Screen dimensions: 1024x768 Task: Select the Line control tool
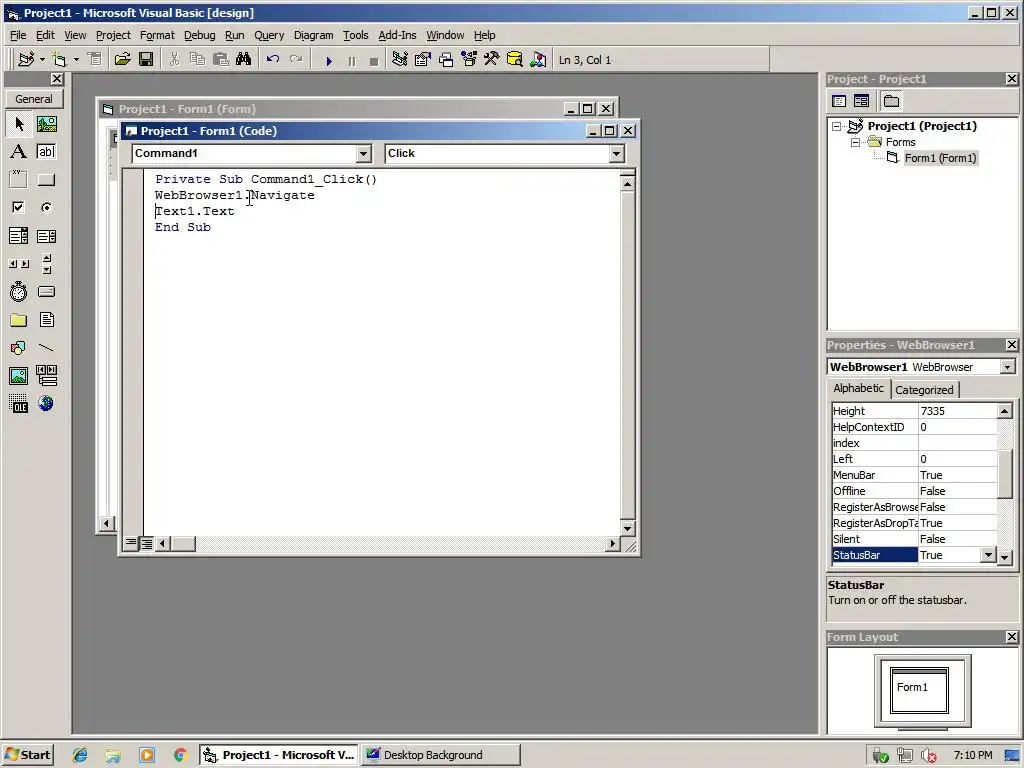point(46,347)
